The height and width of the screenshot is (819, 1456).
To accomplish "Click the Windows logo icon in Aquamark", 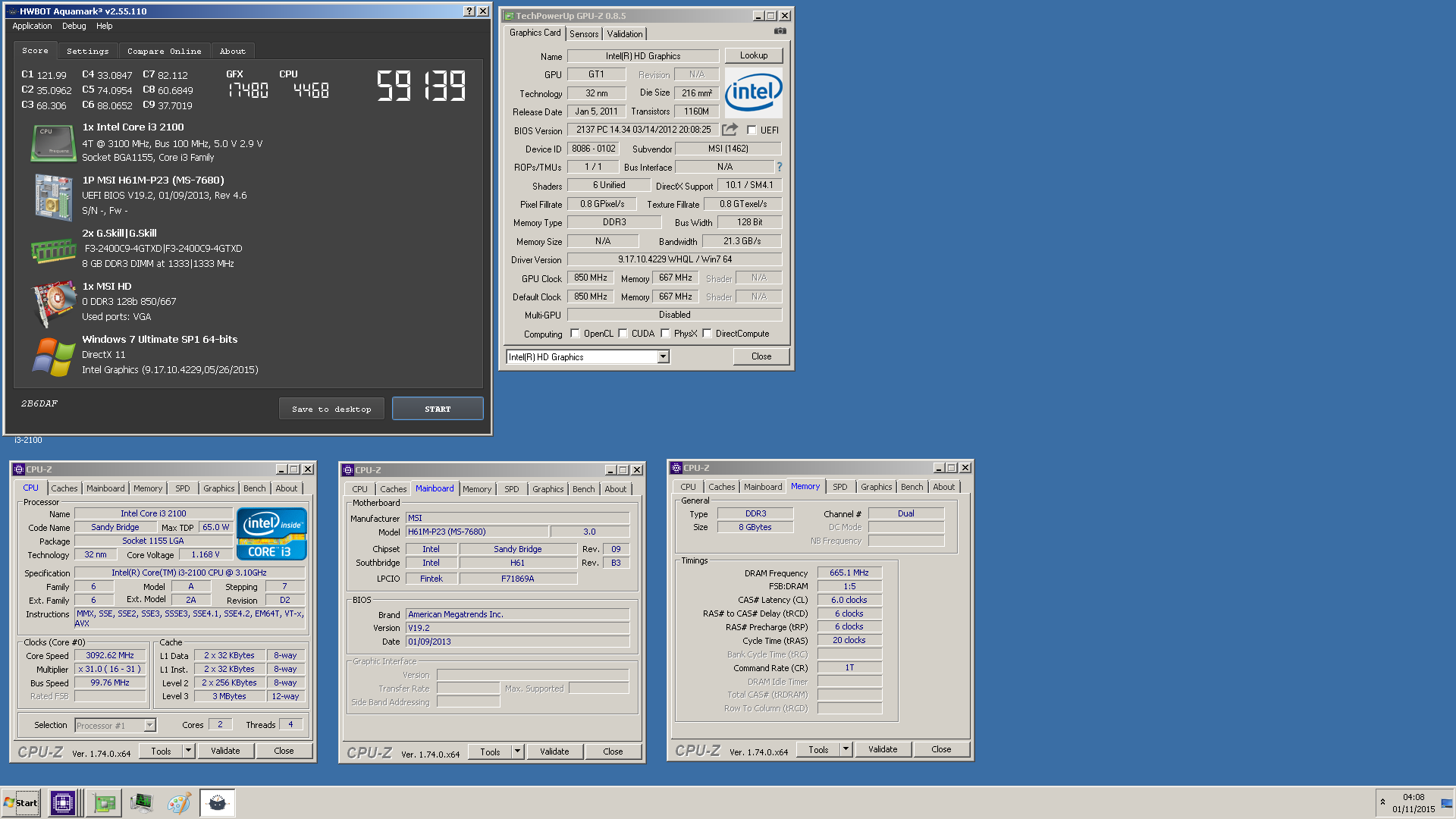I will (x=53, y=356).
